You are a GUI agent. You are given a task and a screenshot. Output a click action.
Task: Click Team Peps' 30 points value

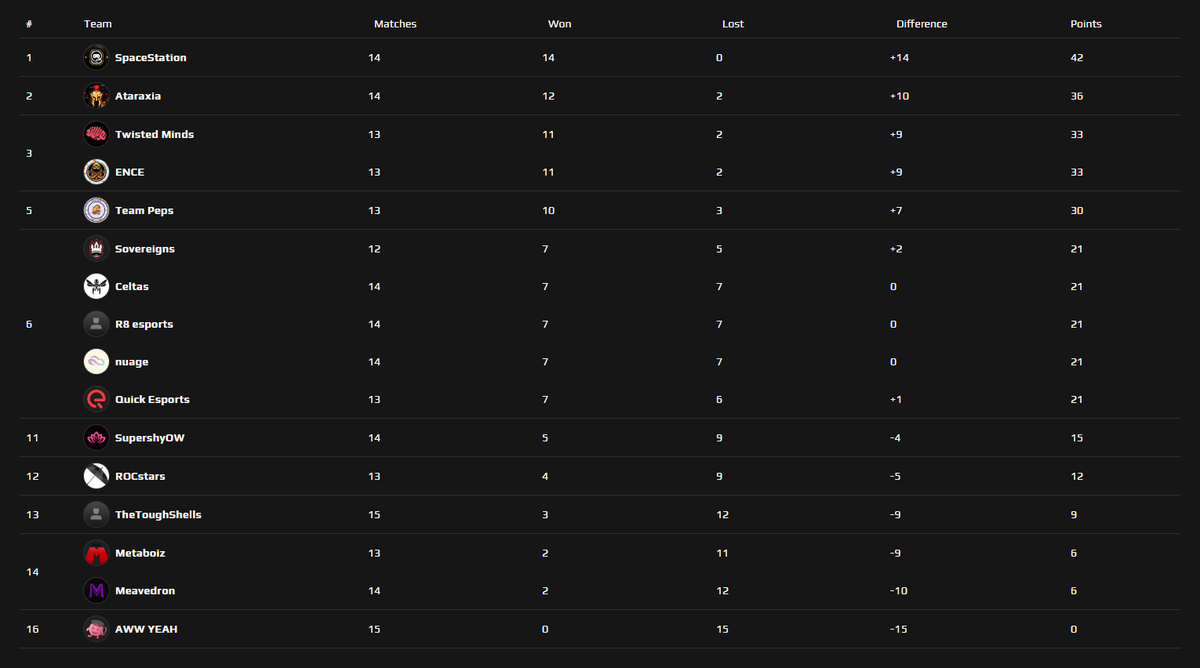click(1076, 210)
